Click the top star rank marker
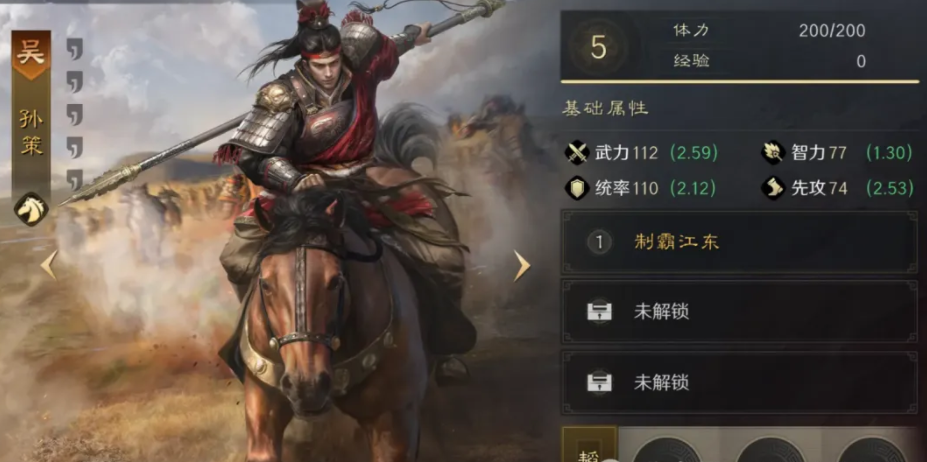Viewport: 927px width, 462px height. (74, 49)
